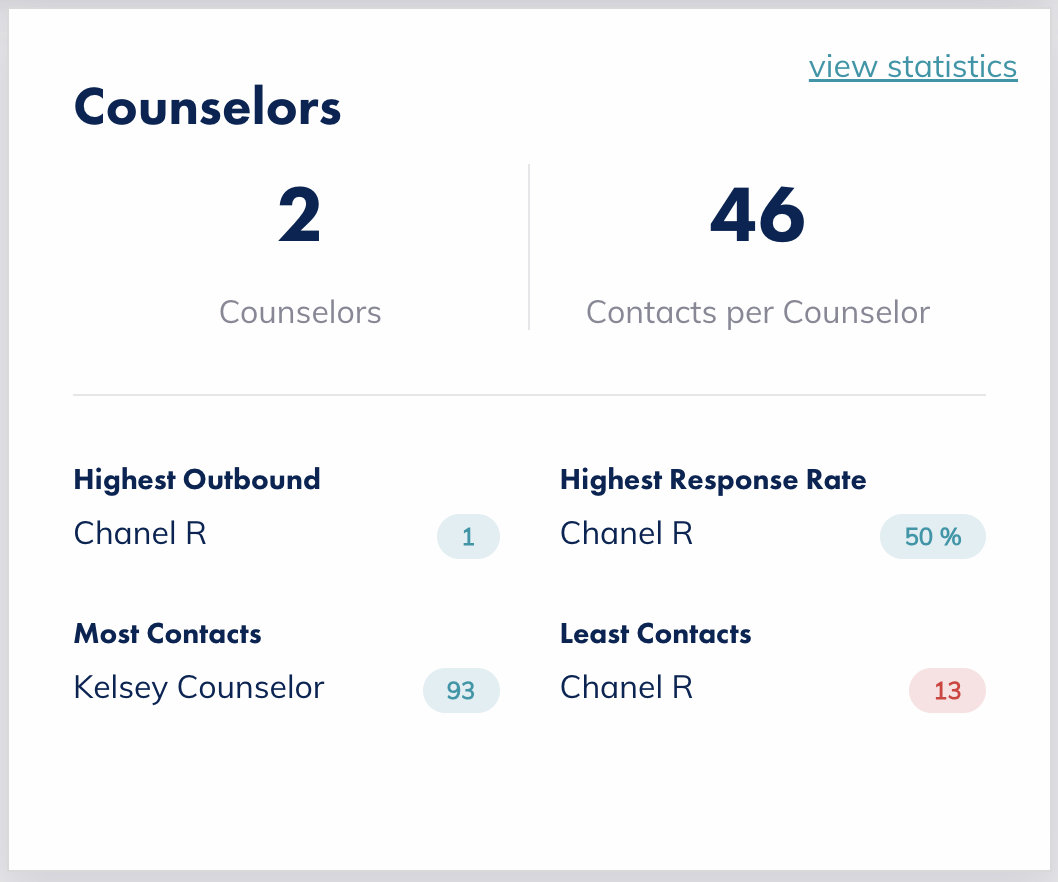Click the 50 % response rate badge

pos(932,537)
